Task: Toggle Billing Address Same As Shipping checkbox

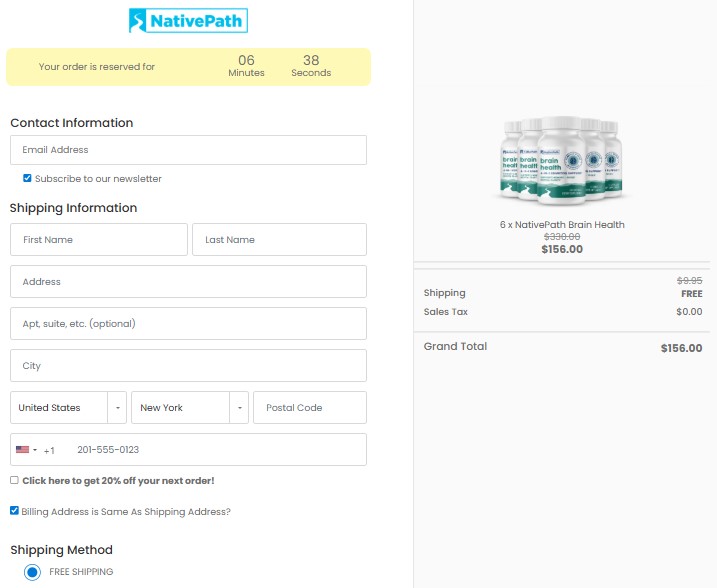Action: pyautogui.click(x=15, y=511)
